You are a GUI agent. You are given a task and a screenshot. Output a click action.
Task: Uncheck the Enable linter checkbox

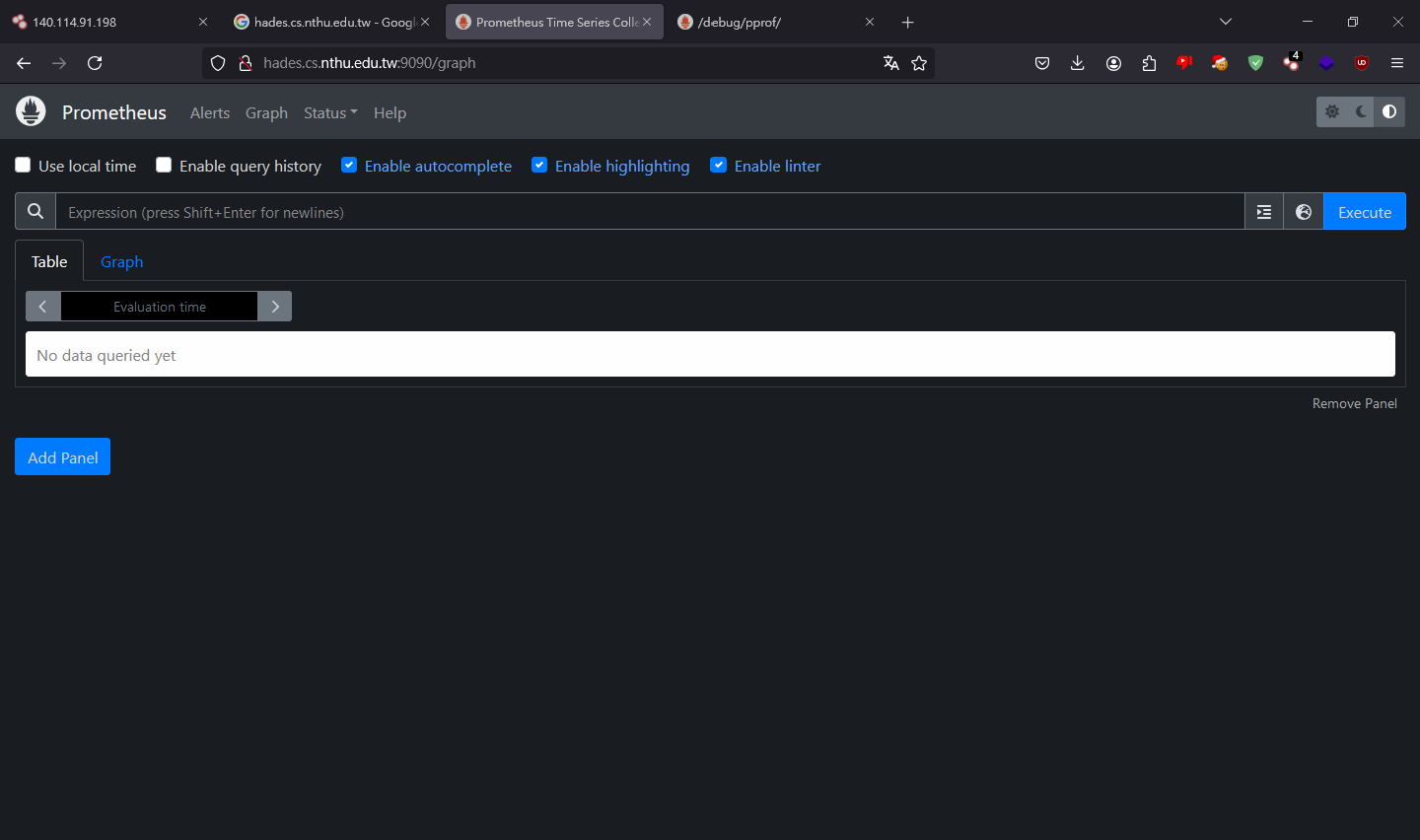[719, 165]
